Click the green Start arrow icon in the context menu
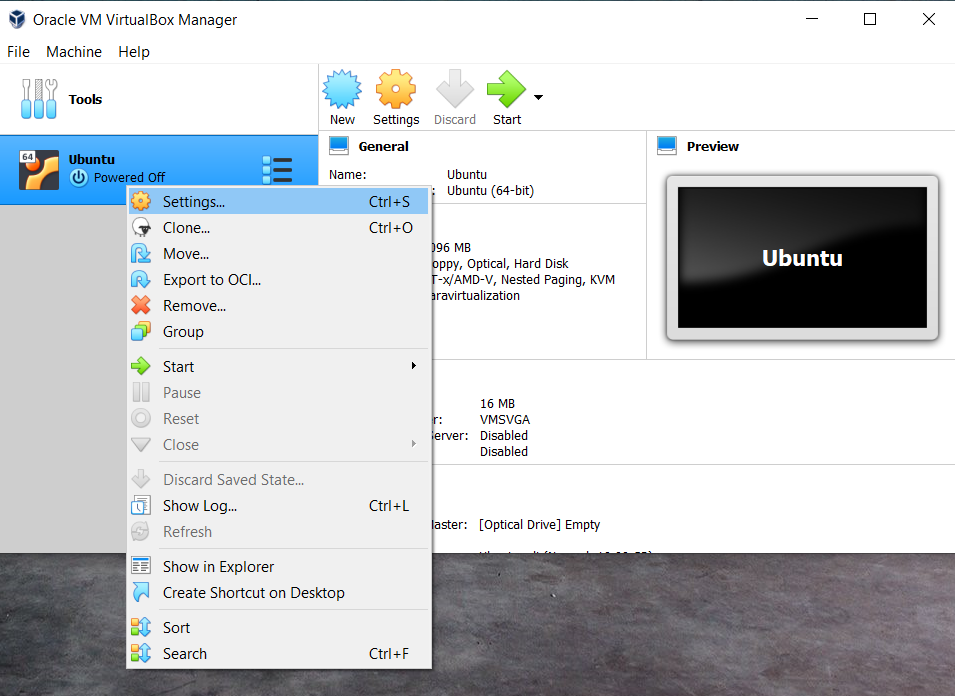This screenshot has width=955, height=696. click(x=141, y=366)
